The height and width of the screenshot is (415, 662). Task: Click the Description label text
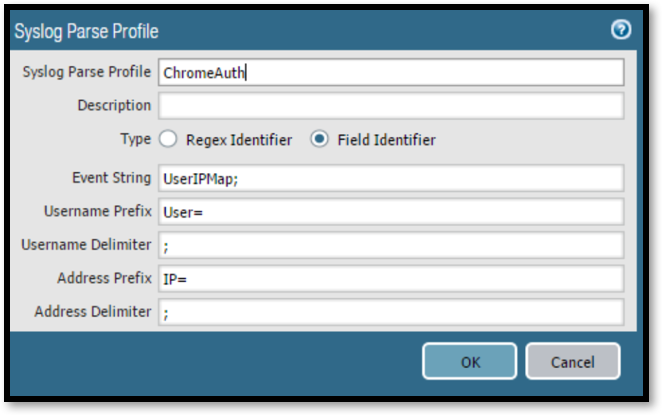pos(114,105)
